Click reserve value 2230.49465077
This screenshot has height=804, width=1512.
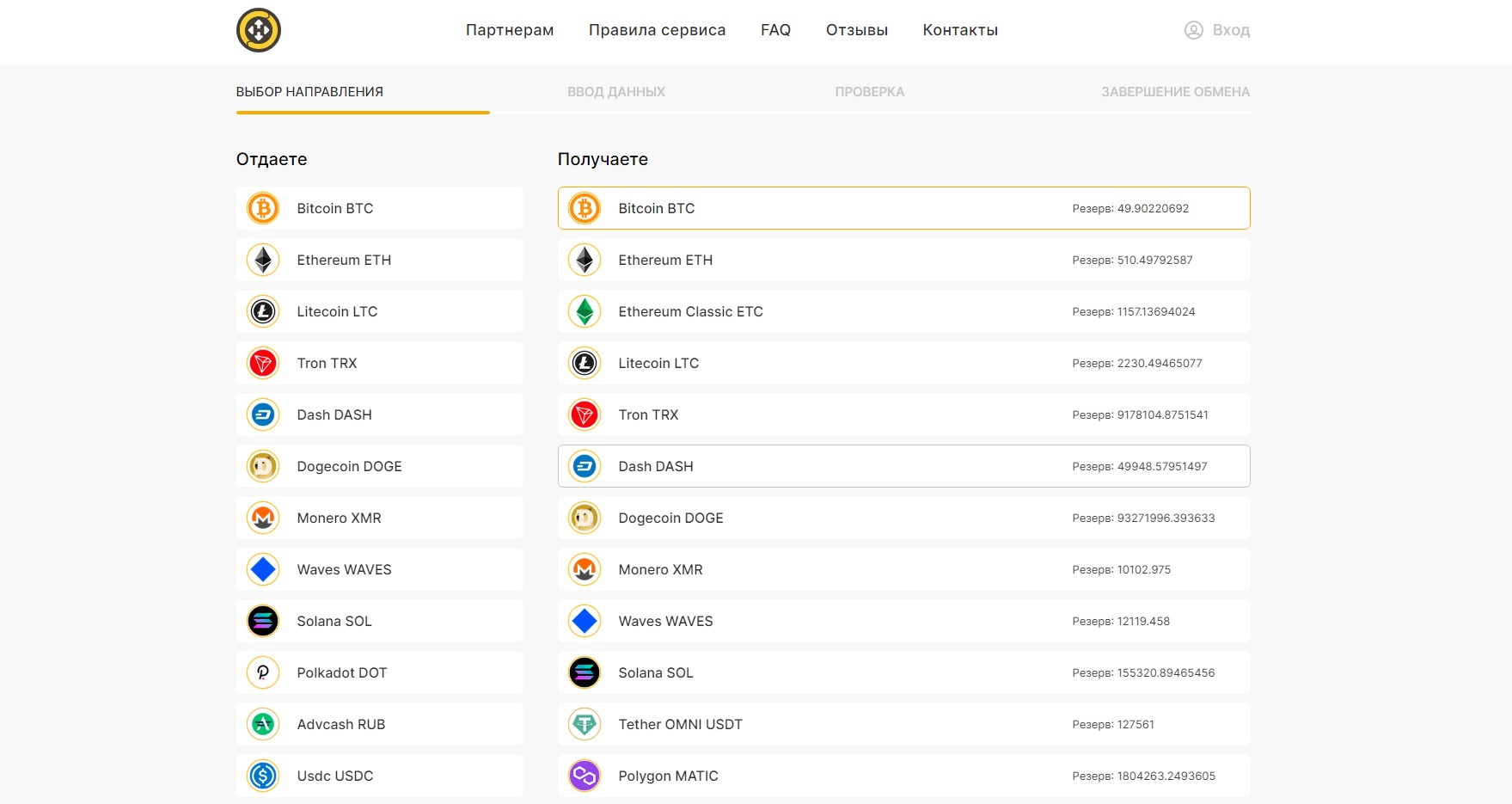(1160, 363)
